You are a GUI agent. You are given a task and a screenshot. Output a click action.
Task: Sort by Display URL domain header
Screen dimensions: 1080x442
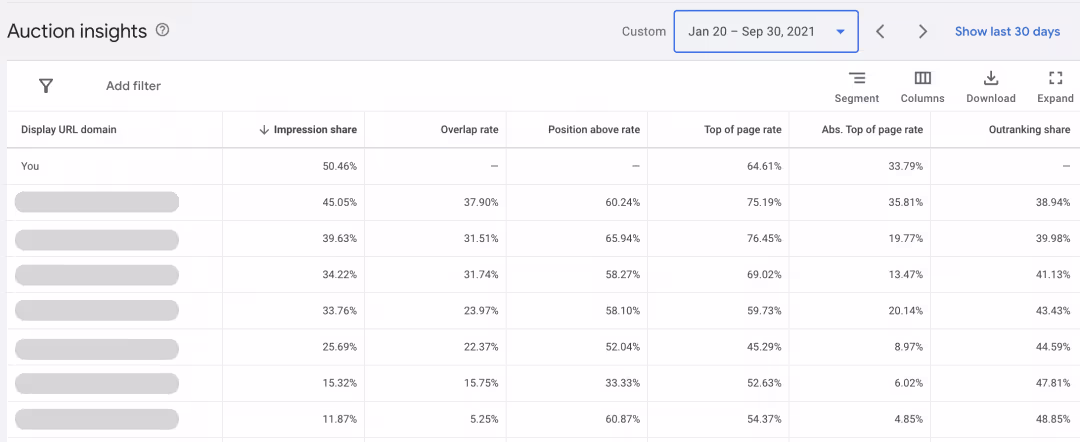(x=69, y=129)
